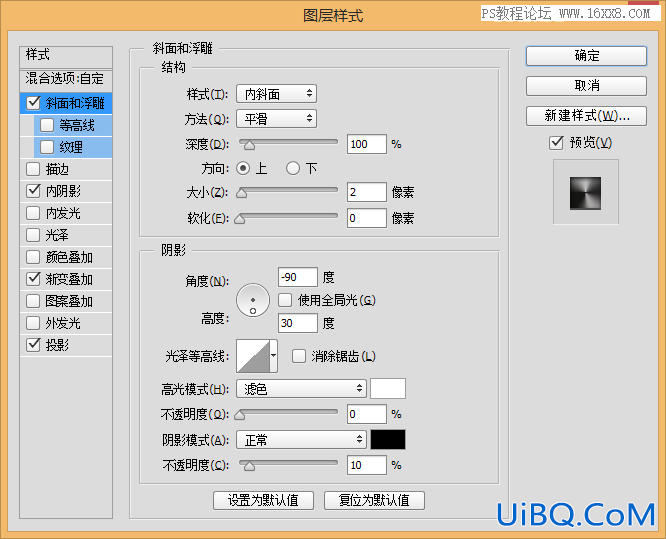Click the 高度 altitude field 30
666x539 pixels.
(x=297, y=323)
